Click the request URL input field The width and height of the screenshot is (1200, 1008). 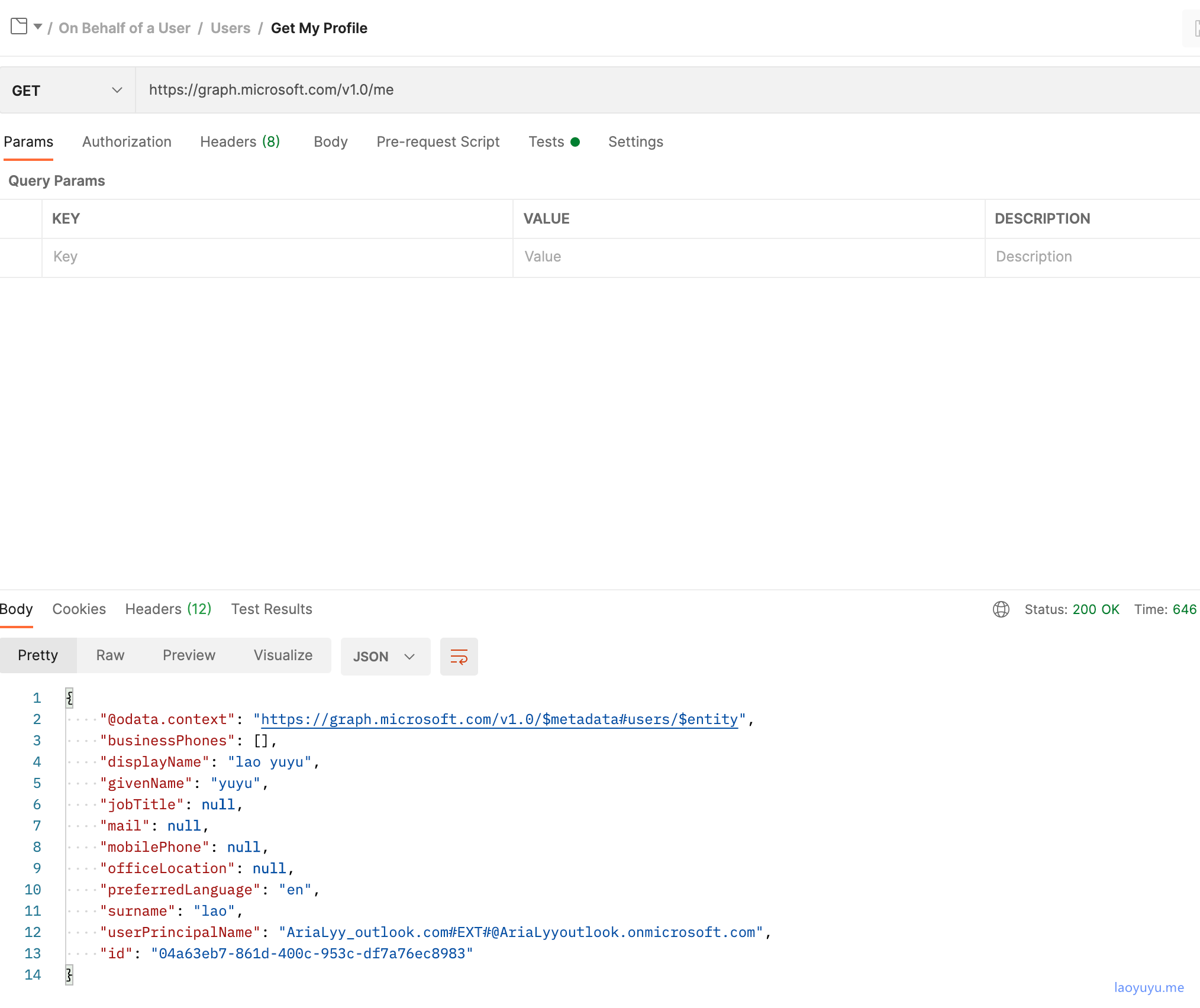pyautogui.click(x=667, y=90)
